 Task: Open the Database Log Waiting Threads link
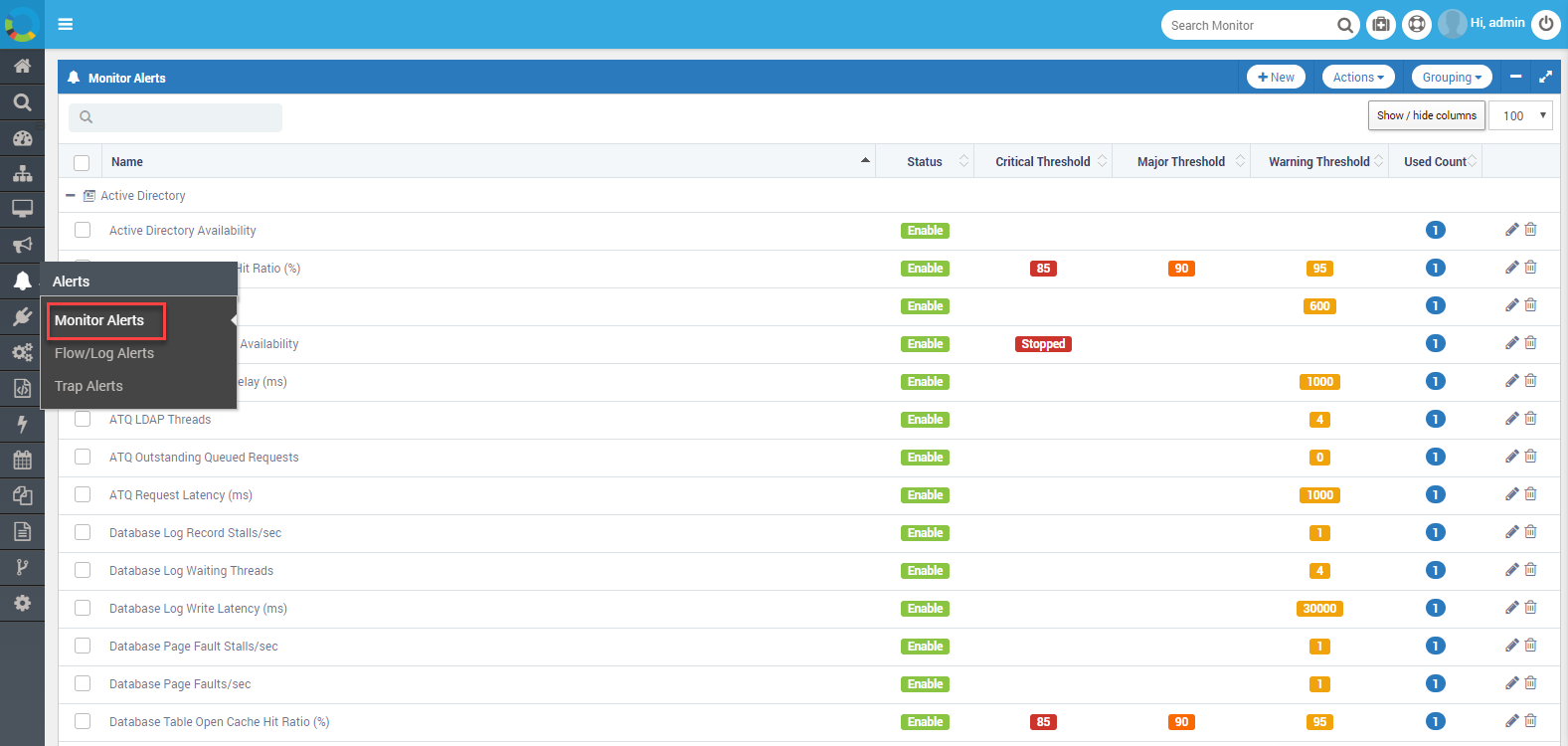(191, 571)
